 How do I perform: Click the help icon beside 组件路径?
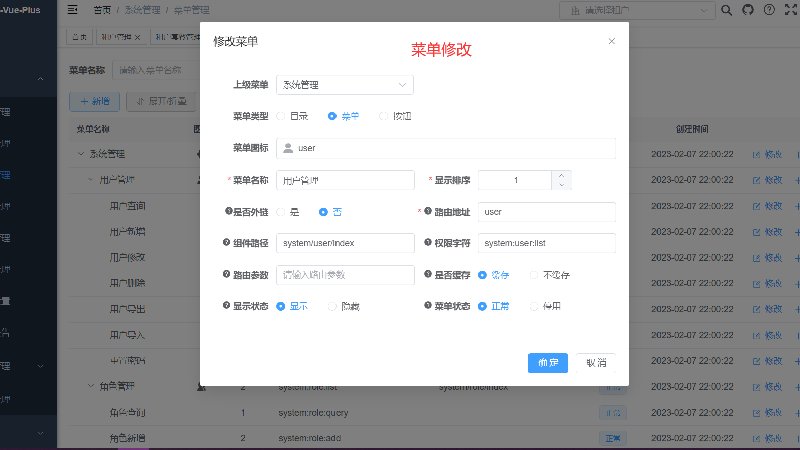point(227,243)
